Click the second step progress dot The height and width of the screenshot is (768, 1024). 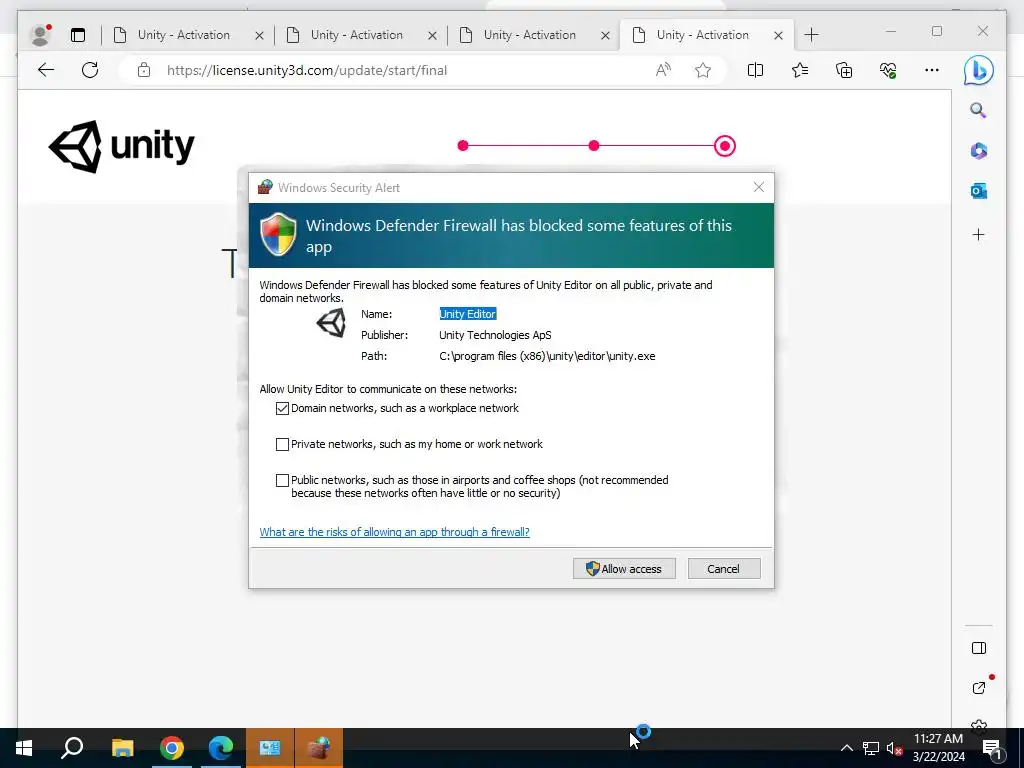pos(594,146)
